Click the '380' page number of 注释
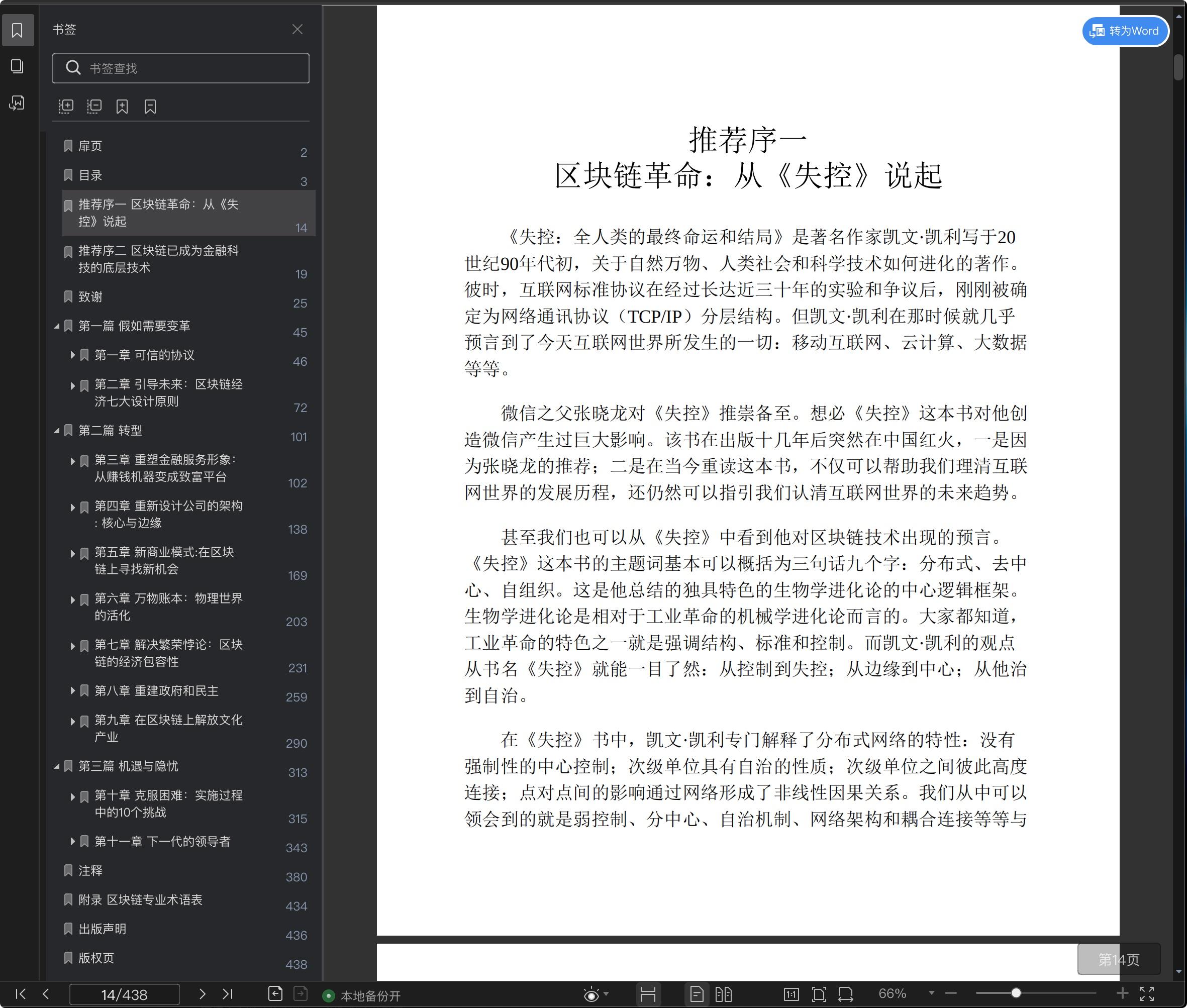 click(x=296, y=877)
